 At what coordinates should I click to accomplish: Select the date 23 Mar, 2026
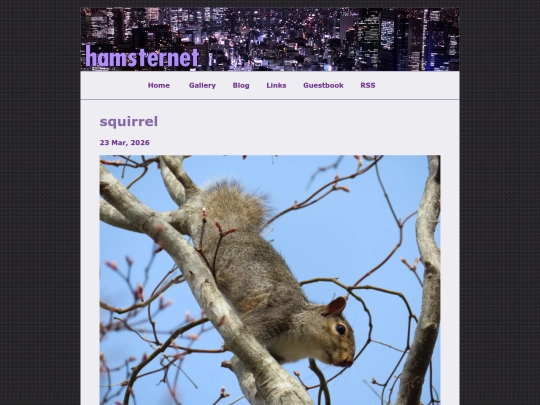(124, 143)
